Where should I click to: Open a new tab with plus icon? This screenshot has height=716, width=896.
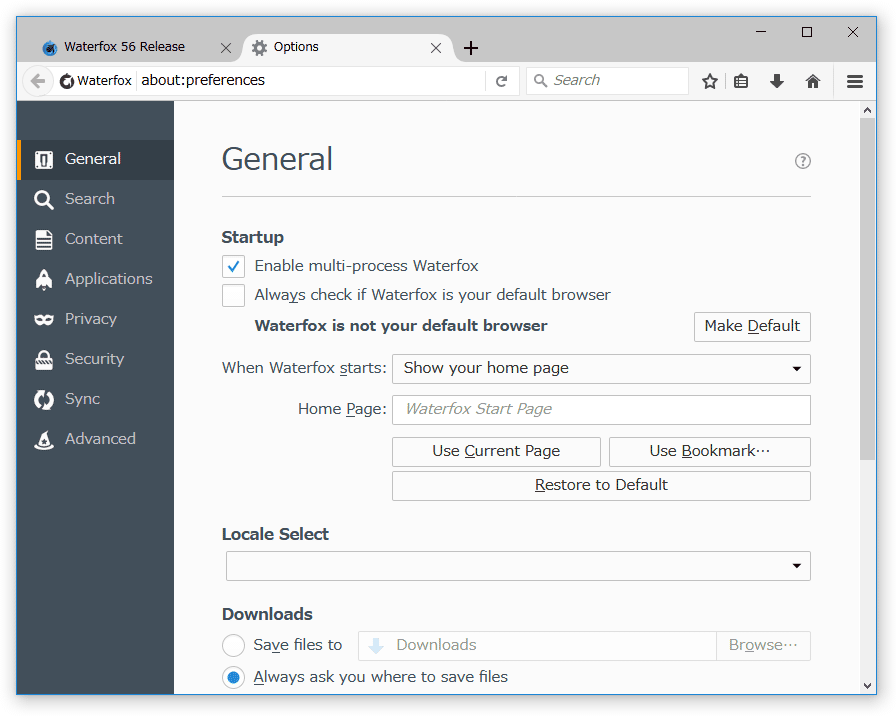click(471, 48)
